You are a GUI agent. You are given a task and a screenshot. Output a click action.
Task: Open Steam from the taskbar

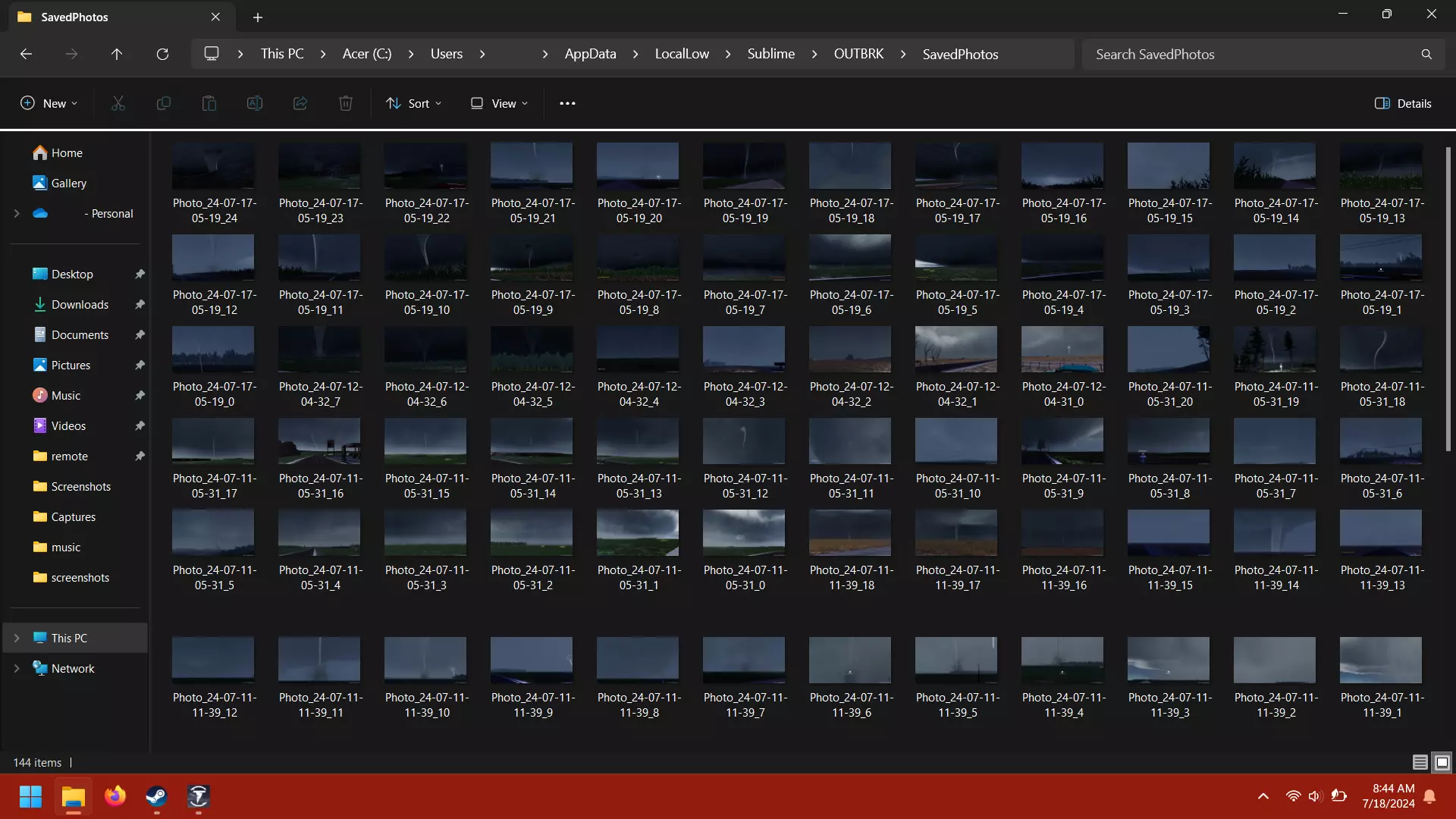coord(157,796)
